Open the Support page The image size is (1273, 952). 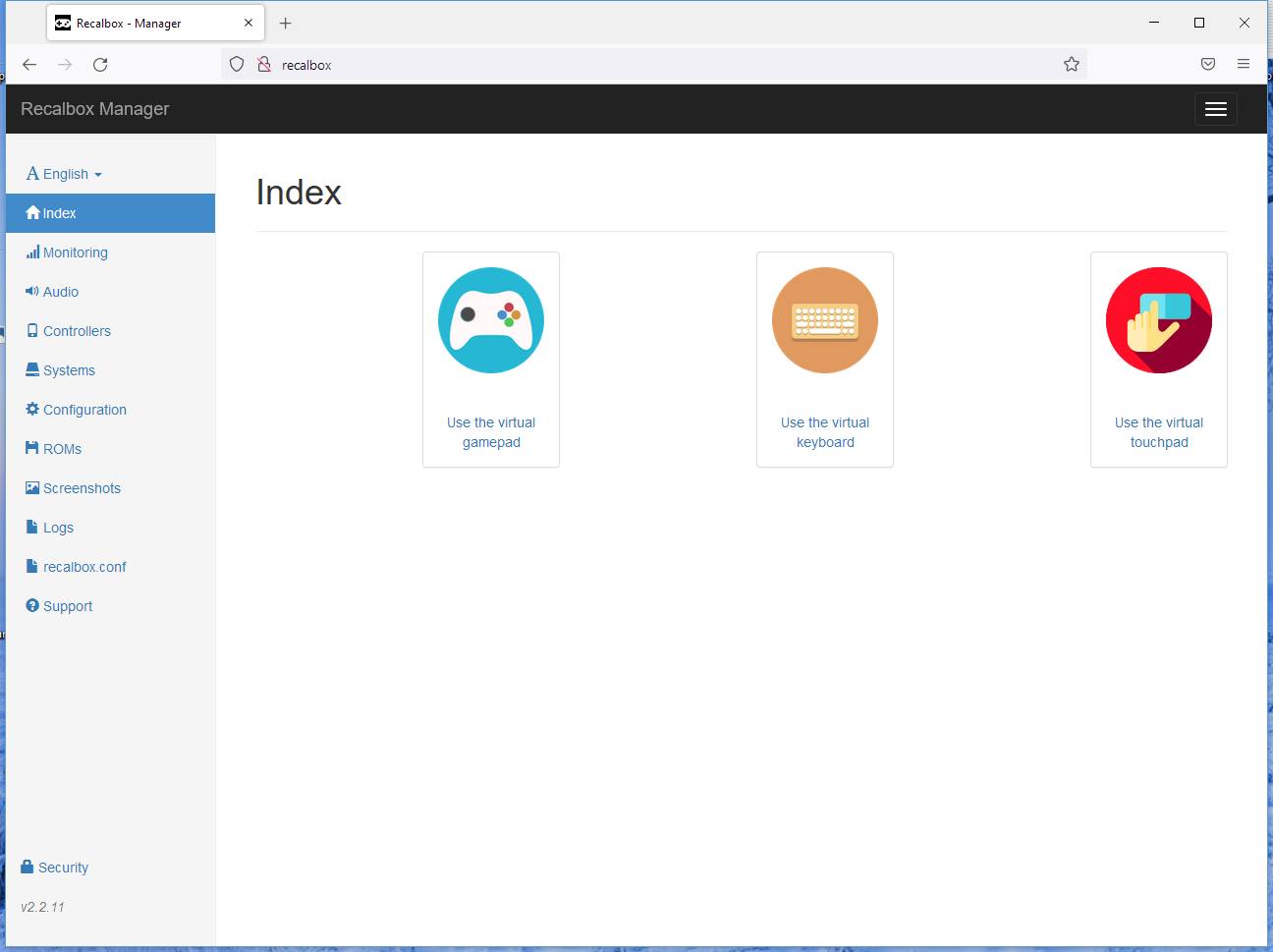(x=68, y=606)
